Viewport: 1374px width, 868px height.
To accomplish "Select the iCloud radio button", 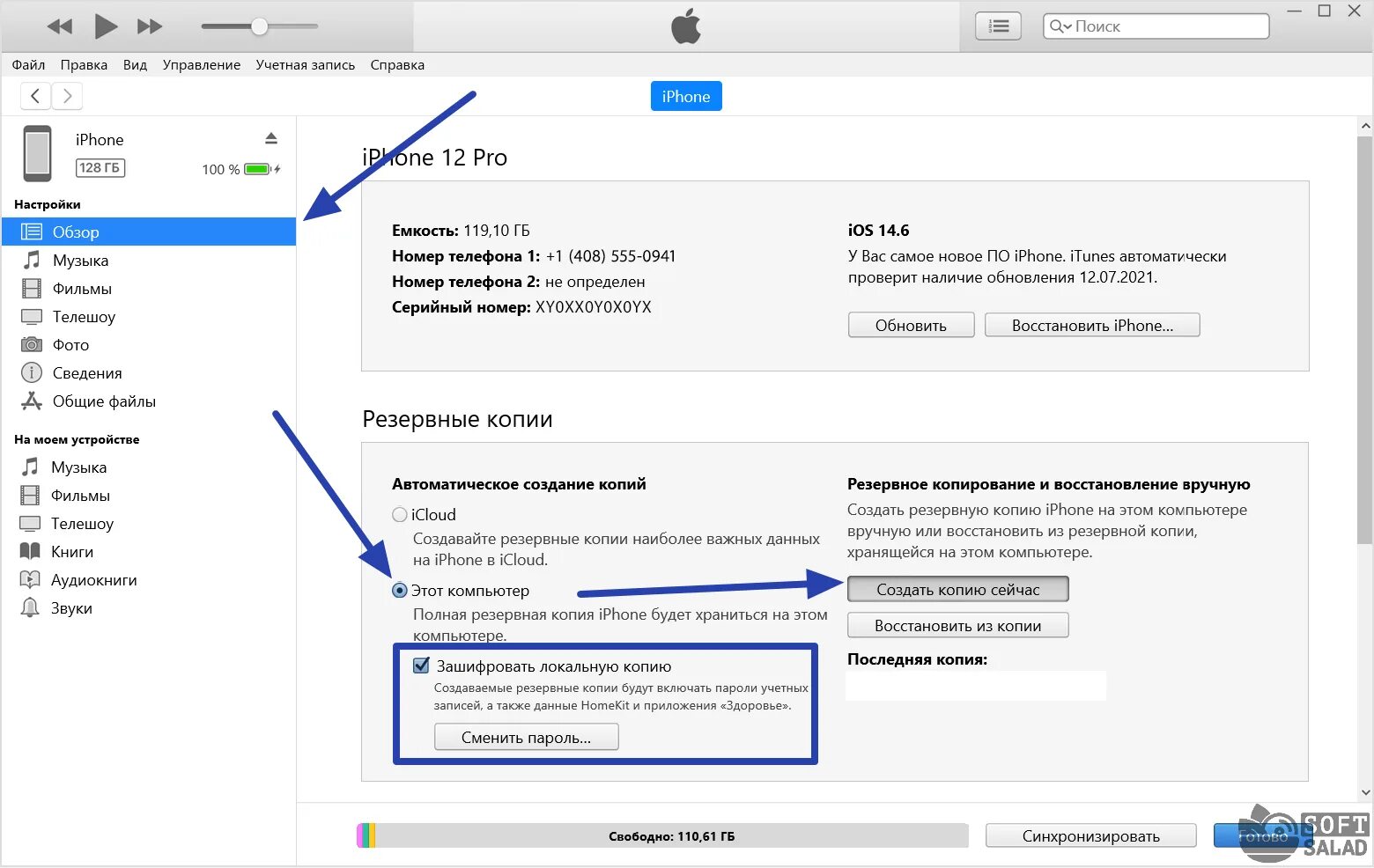I will [x=400, y=514].
